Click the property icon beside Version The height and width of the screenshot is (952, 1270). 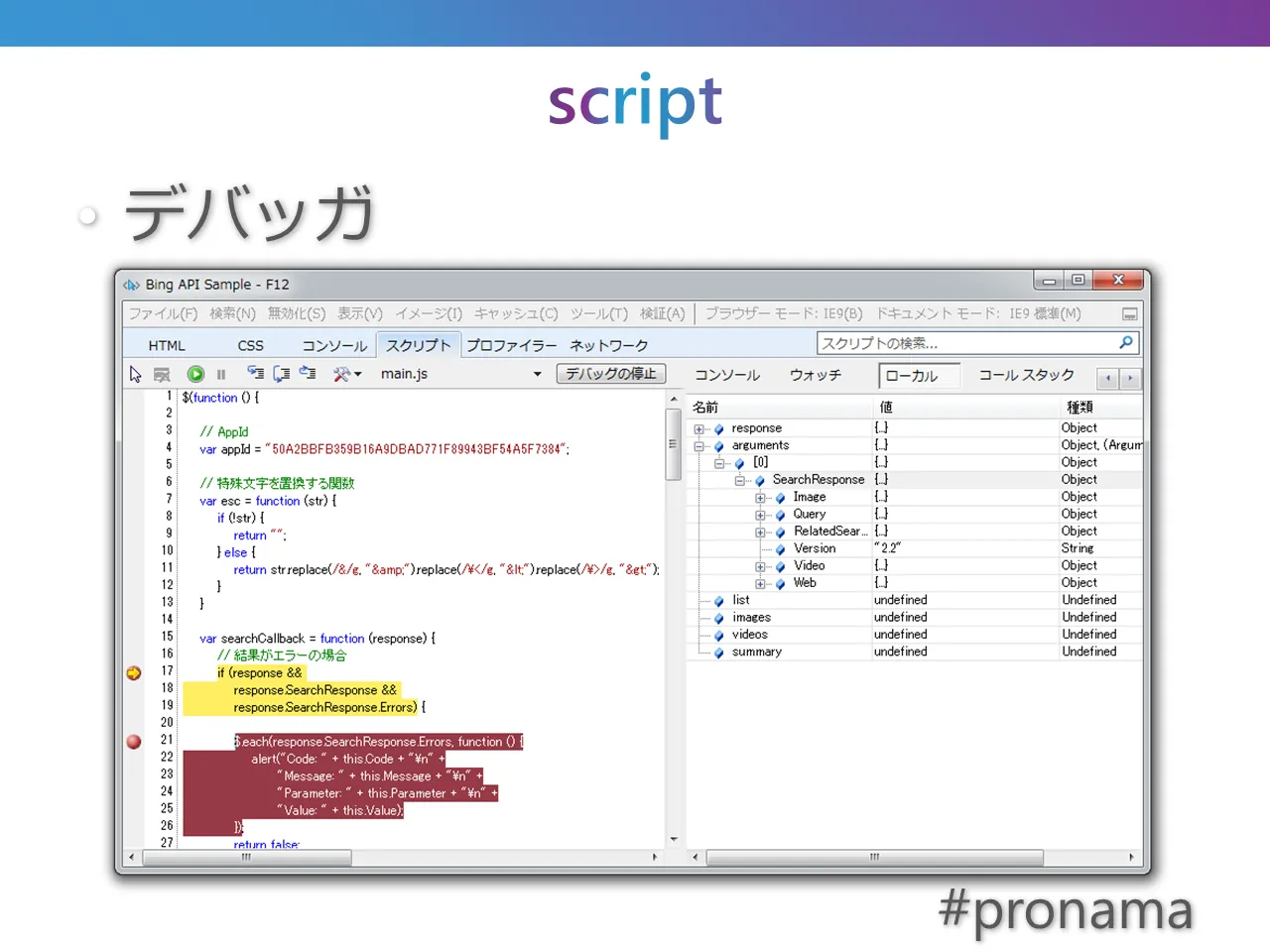click(x=781, y=549)
